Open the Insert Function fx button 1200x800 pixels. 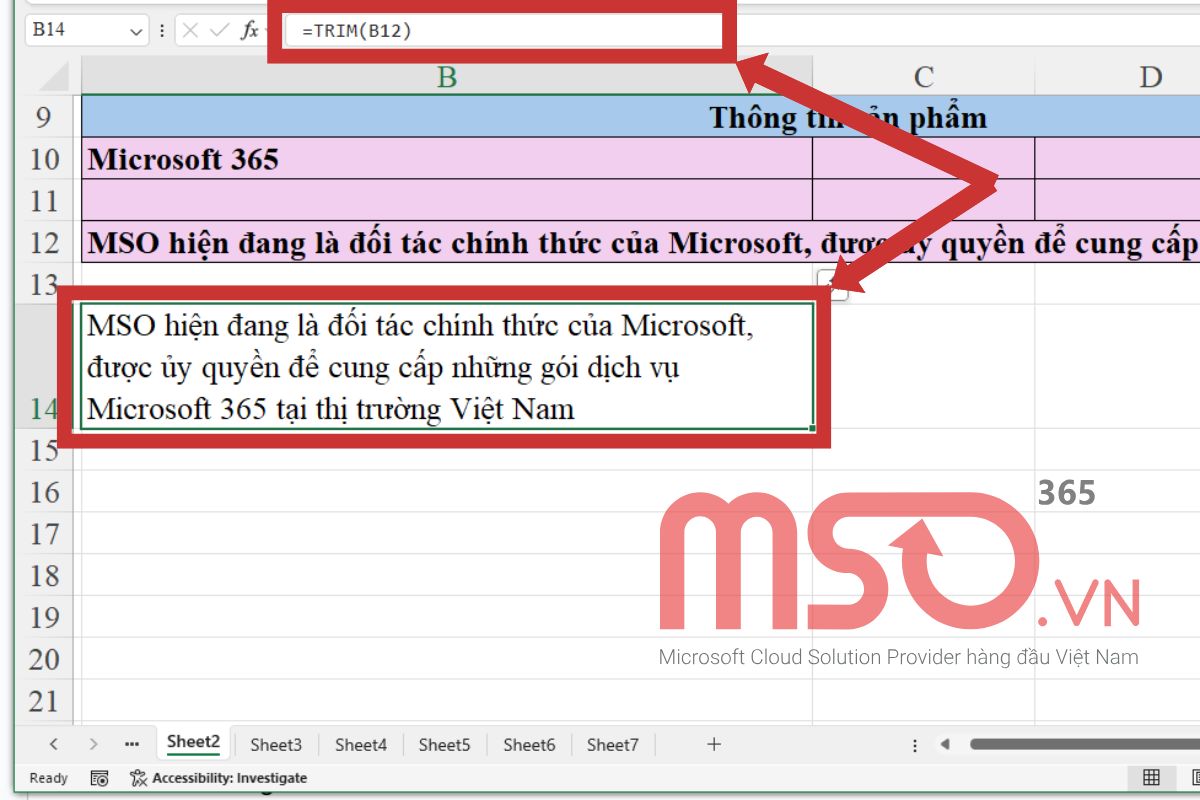[x=249, y=31]
